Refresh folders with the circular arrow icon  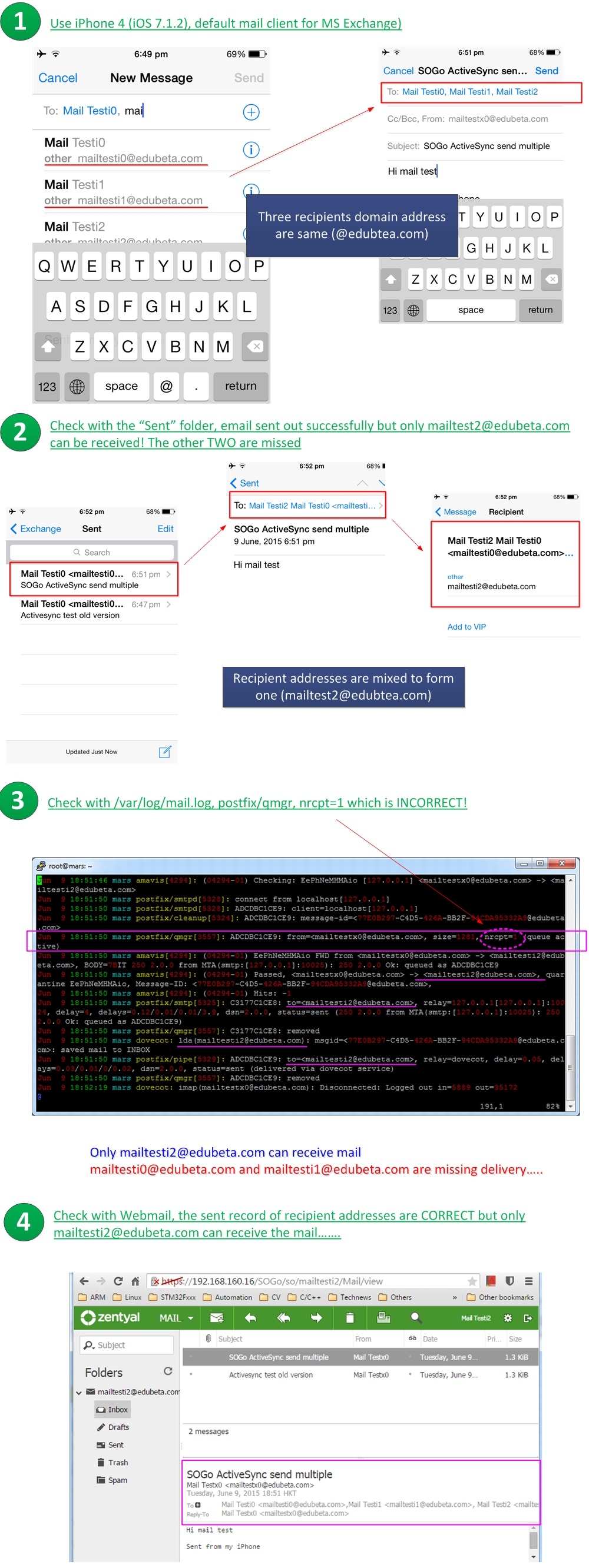click(168, 1371)
